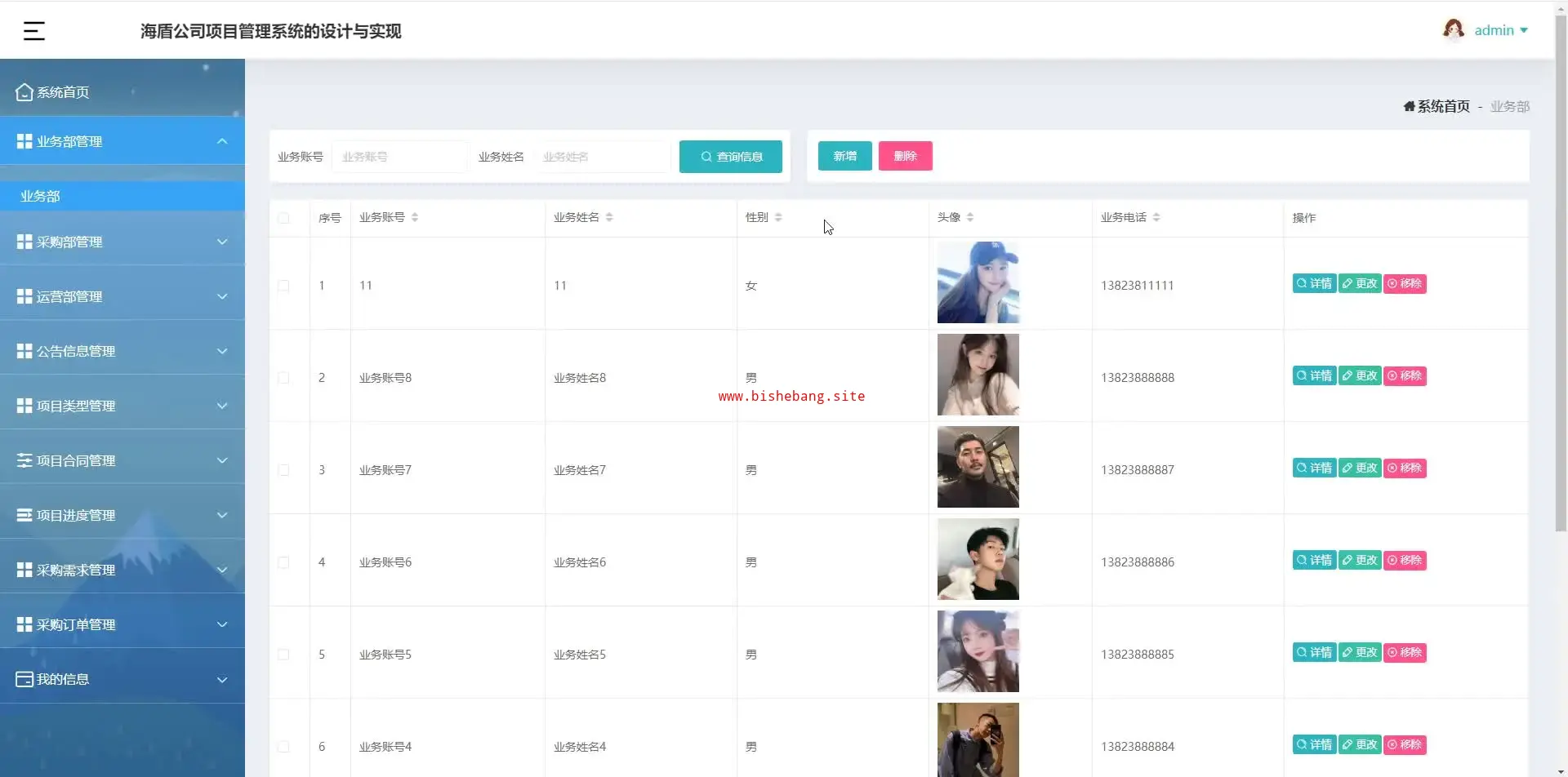Viewport: 1568px width, 777px height.
Task: Click 移除 for 业务账号4 row
Action: tap(1405, 745)
